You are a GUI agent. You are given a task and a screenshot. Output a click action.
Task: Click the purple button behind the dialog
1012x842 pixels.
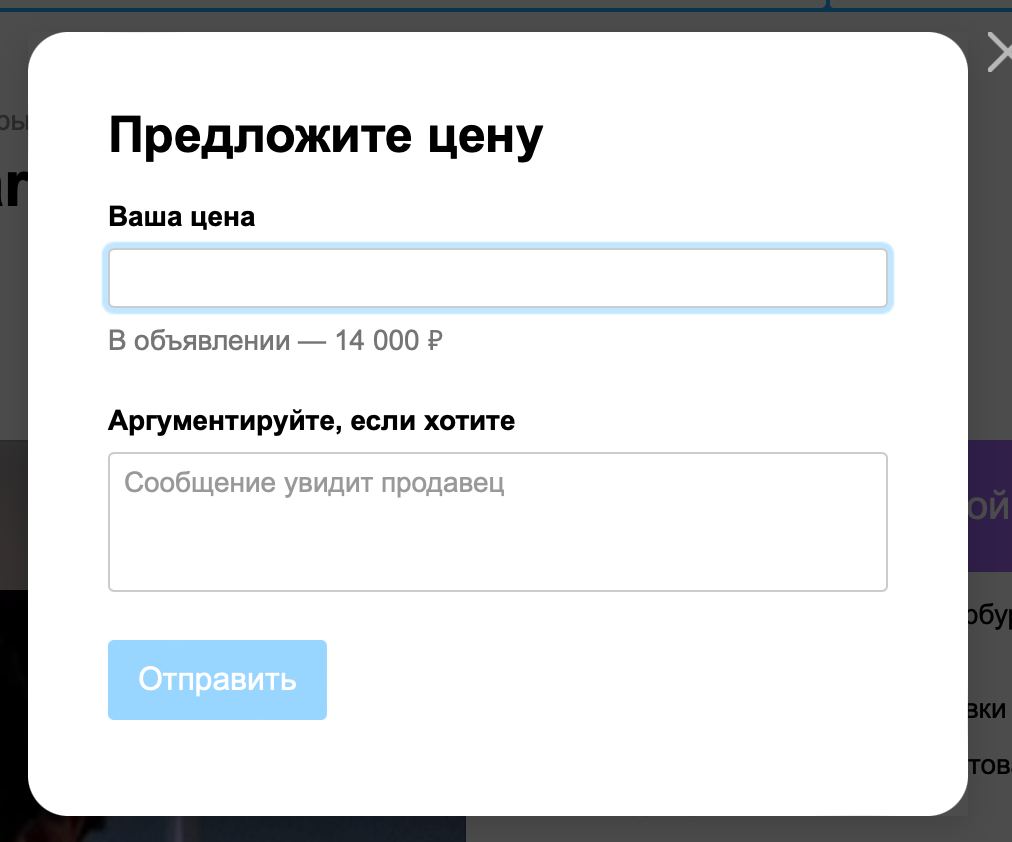(x=989, y=506)
